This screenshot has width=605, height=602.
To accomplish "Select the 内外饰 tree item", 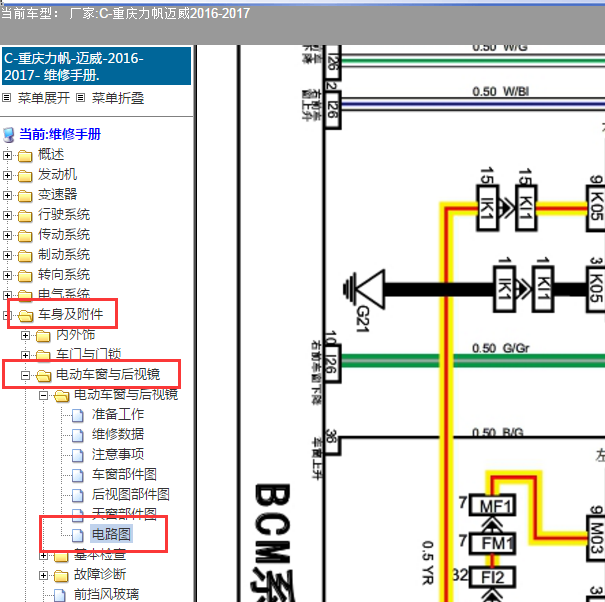I will [76, 335].
